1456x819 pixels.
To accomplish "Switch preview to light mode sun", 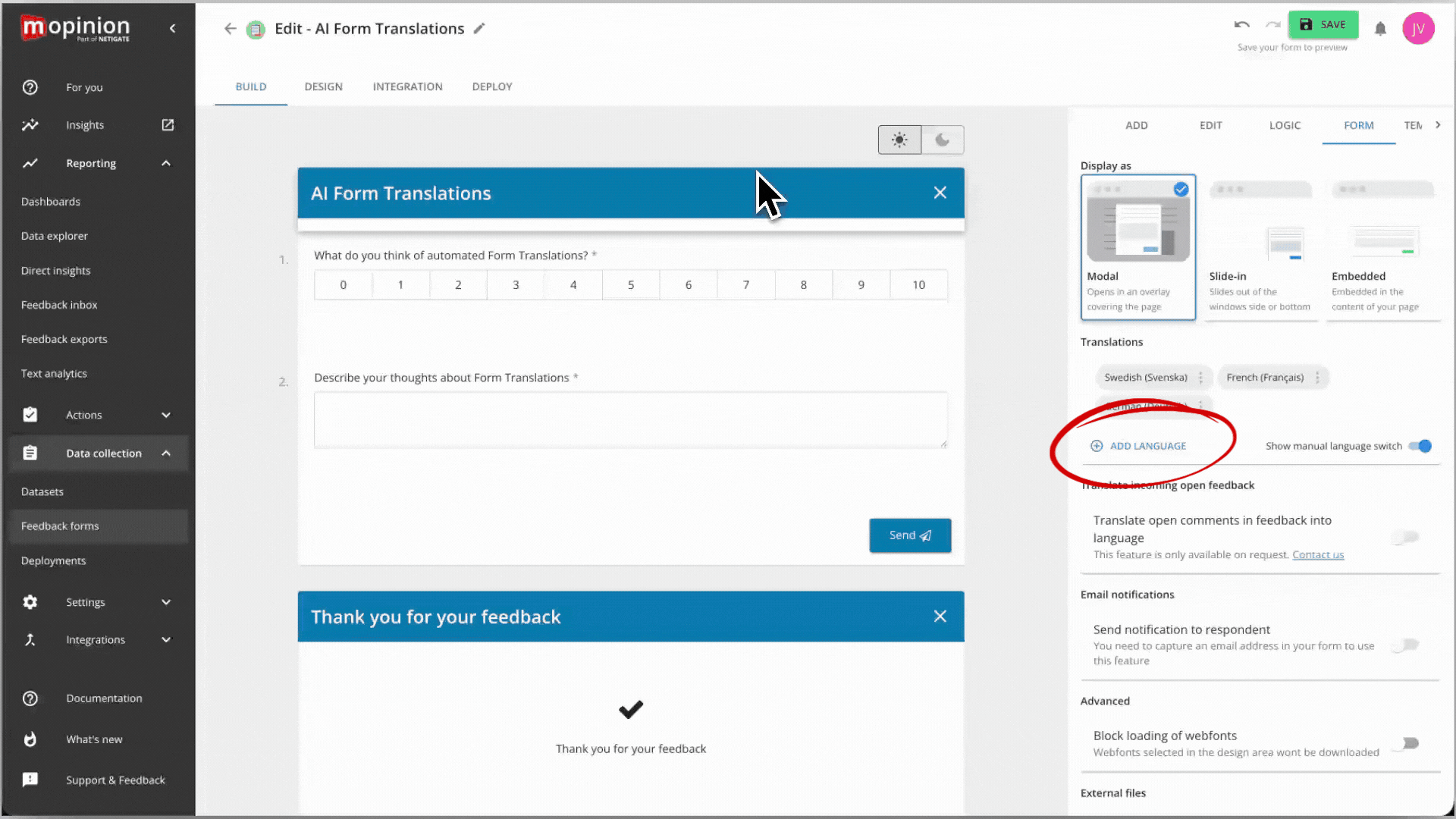I will (x=899, y=140).
